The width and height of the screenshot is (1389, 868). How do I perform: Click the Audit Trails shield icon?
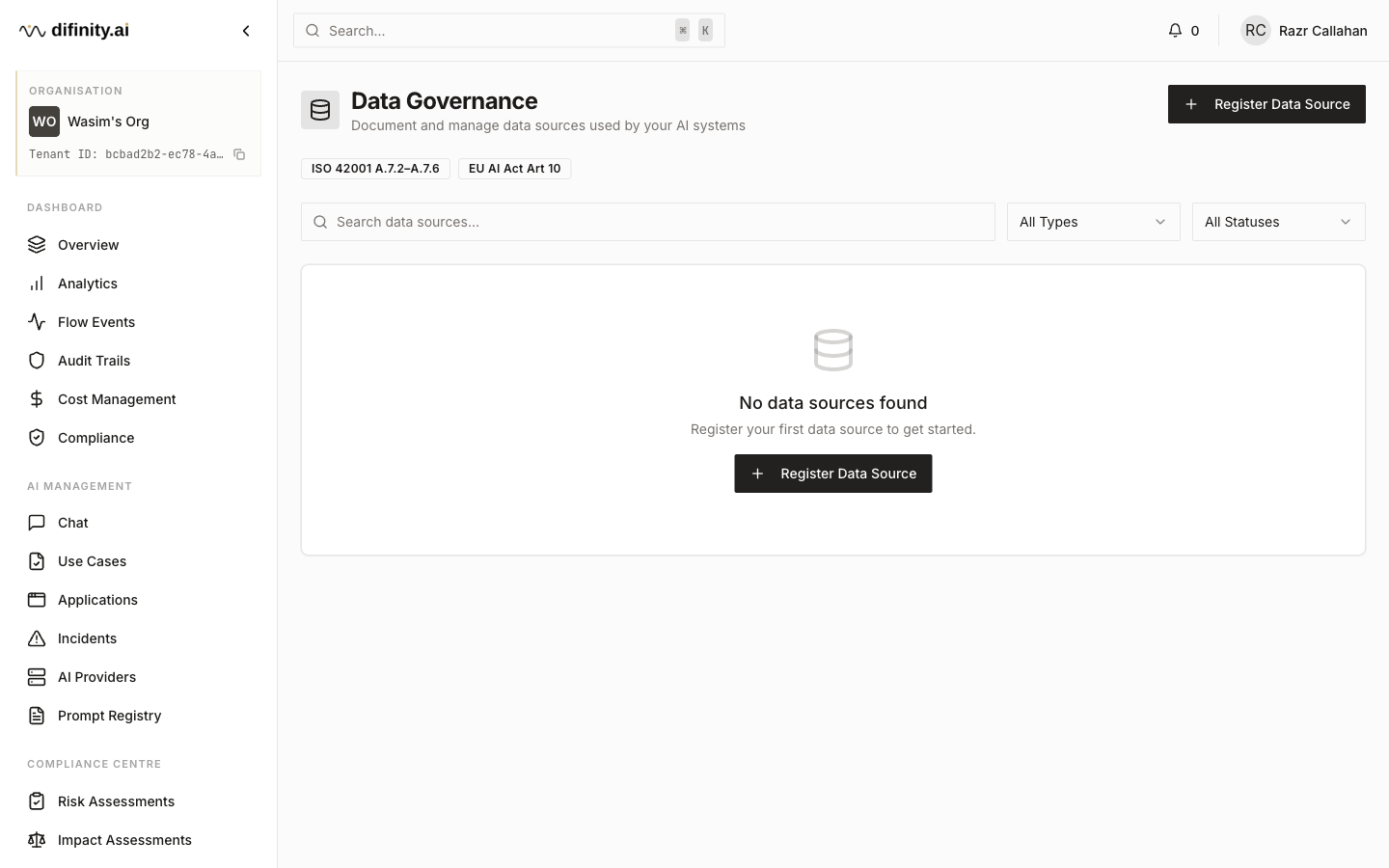point(37,361)
